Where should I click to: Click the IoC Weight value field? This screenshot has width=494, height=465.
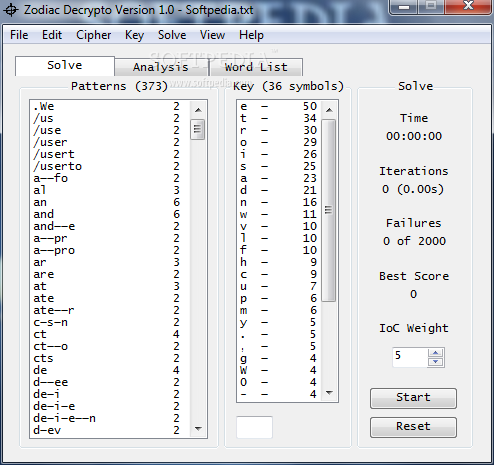410,357
